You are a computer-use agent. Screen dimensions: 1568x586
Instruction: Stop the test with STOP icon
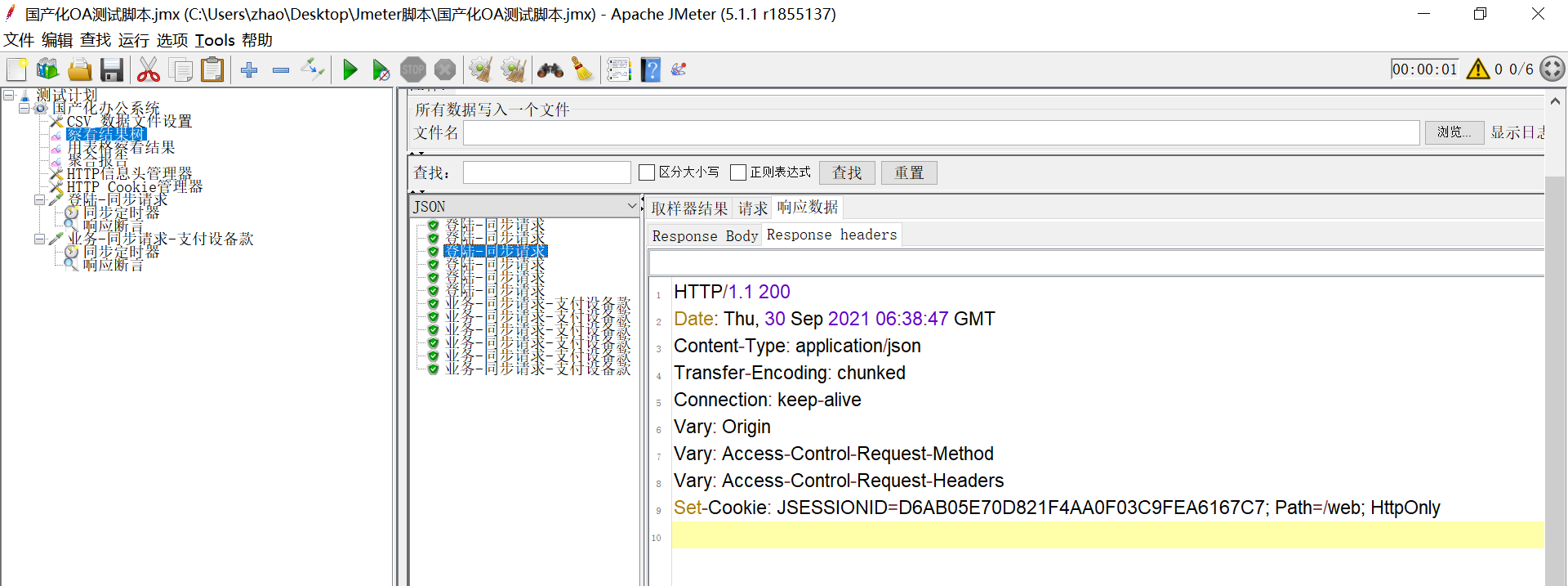pos(413,69)
